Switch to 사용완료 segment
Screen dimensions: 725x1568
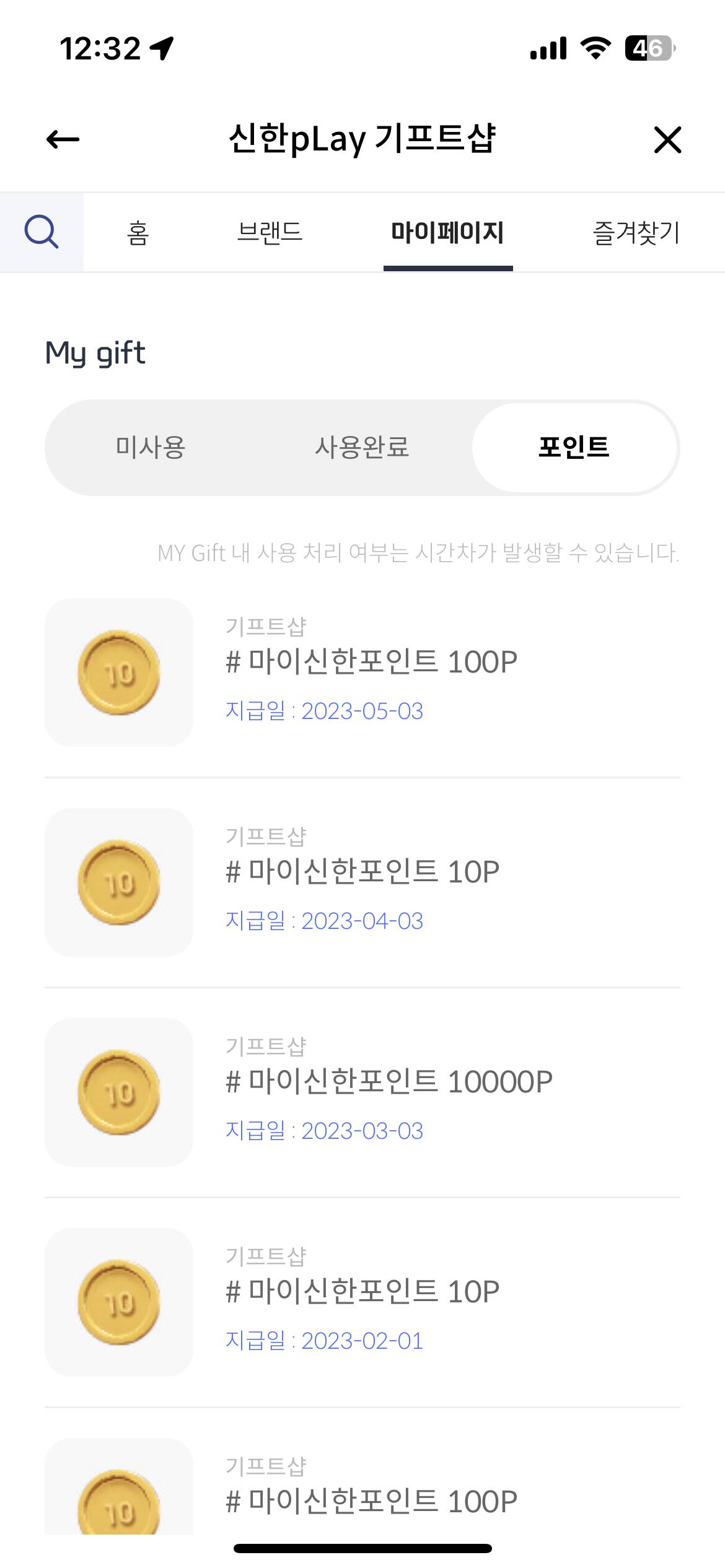[x=362, y=447]
